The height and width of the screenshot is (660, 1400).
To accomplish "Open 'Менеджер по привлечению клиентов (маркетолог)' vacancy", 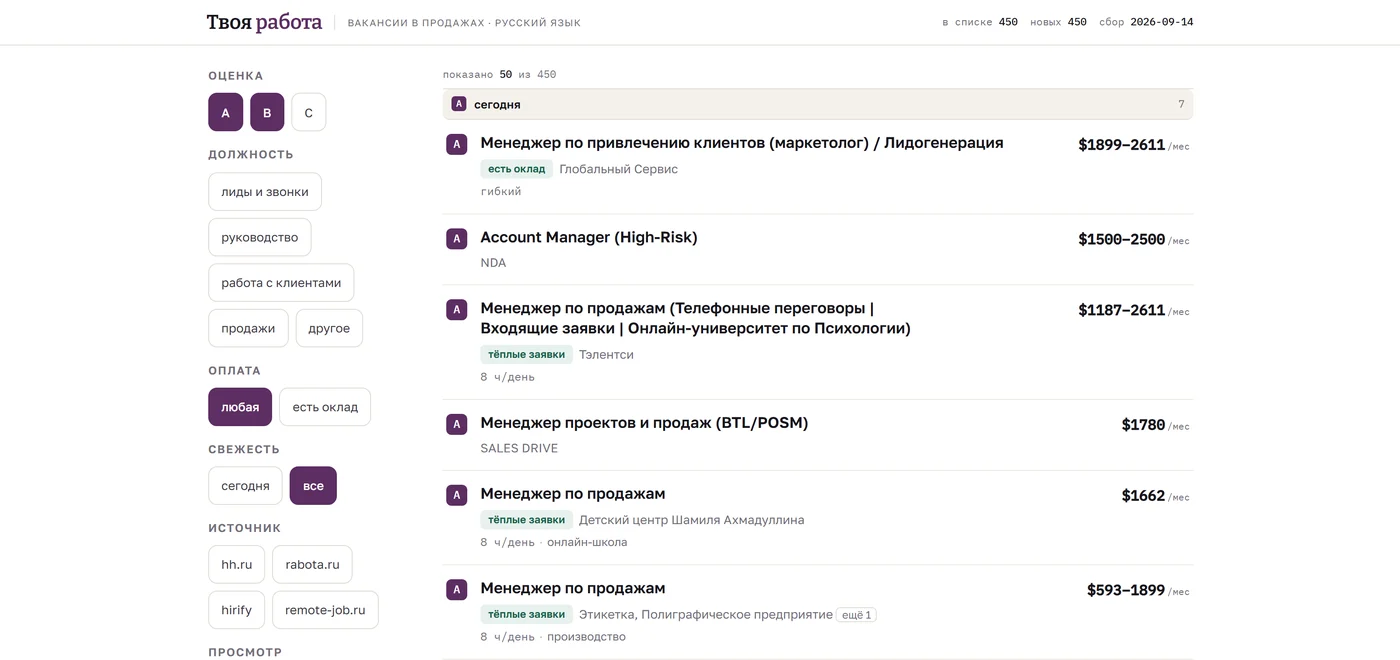I will [742, 143].
